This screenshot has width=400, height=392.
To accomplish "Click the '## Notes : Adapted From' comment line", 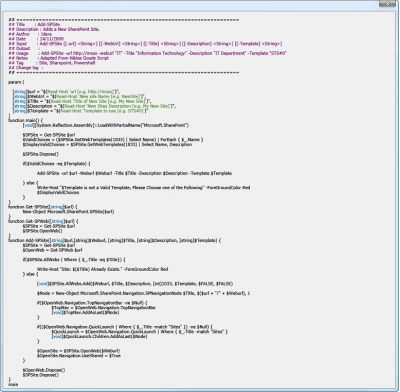I will [59, 58].
